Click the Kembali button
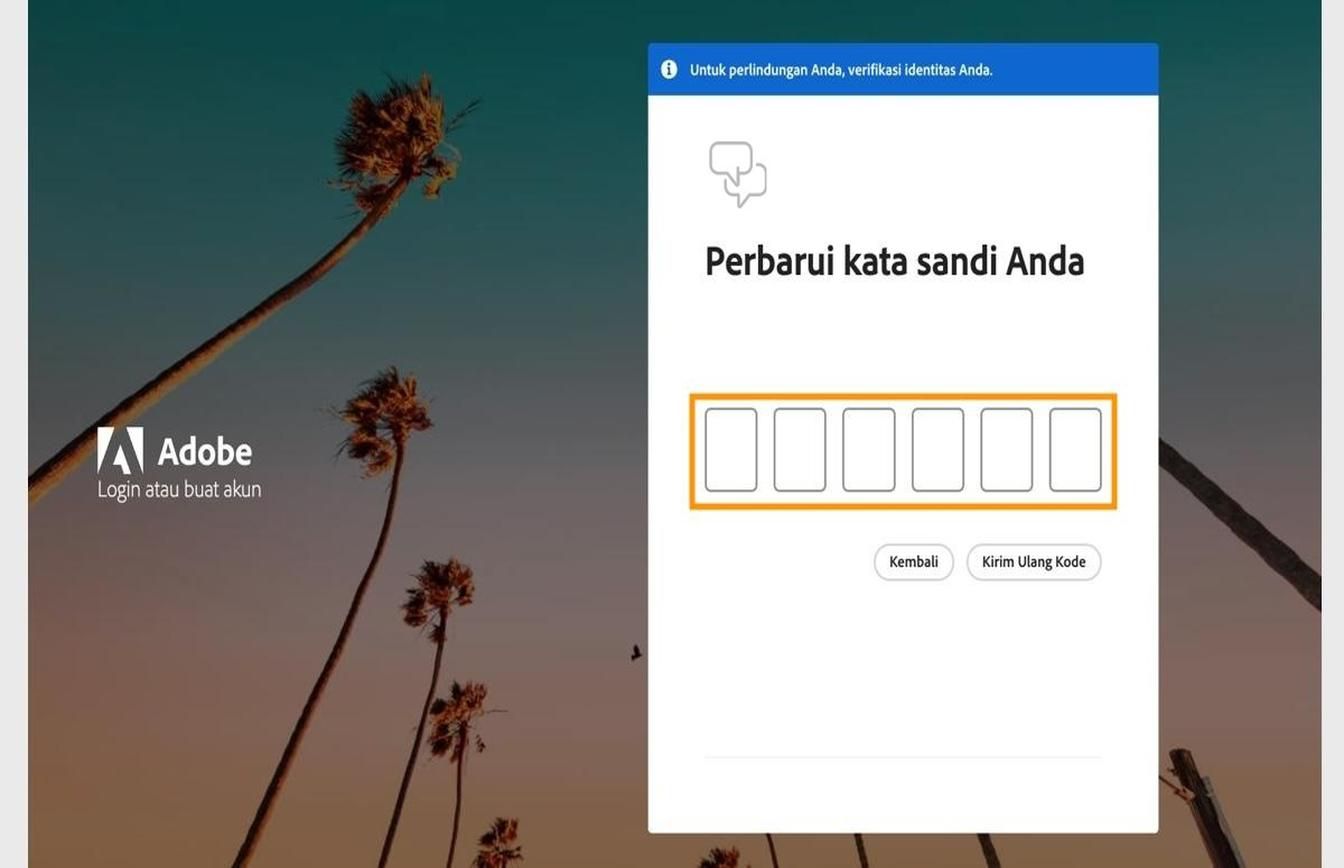Viewport: 1344px width, 868px height. [913, 562]
